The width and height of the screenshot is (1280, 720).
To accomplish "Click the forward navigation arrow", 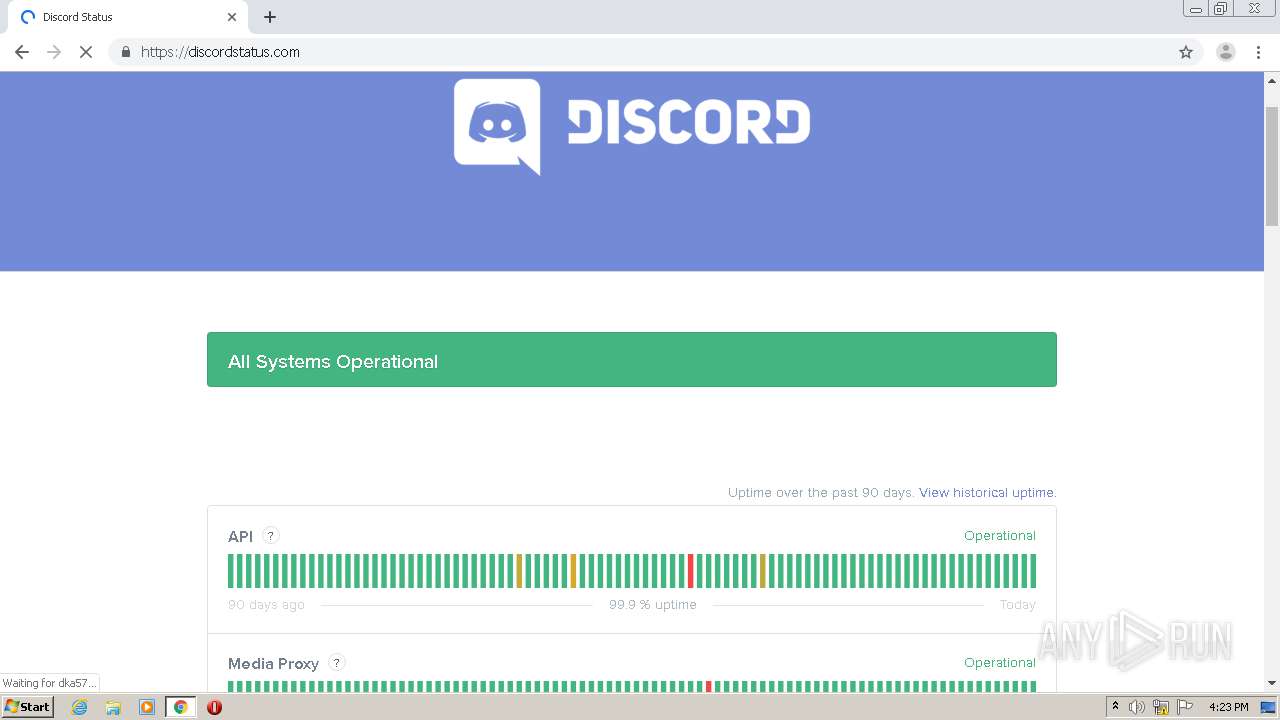I will [54, 52].
